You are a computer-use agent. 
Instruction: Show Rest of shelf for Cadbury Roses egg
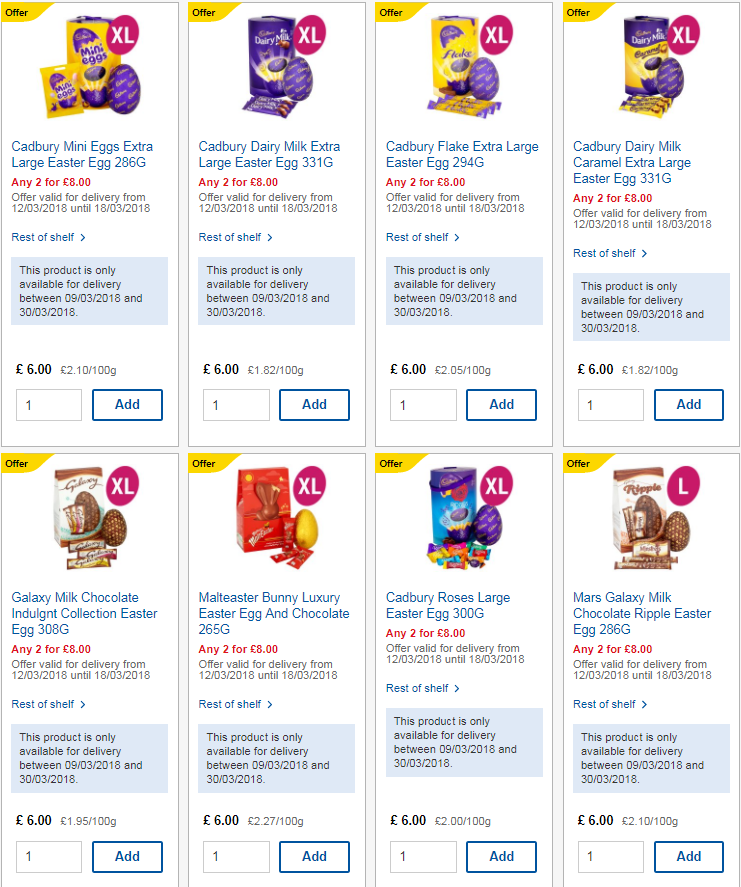pyautogui.click(x=423, y=688)
